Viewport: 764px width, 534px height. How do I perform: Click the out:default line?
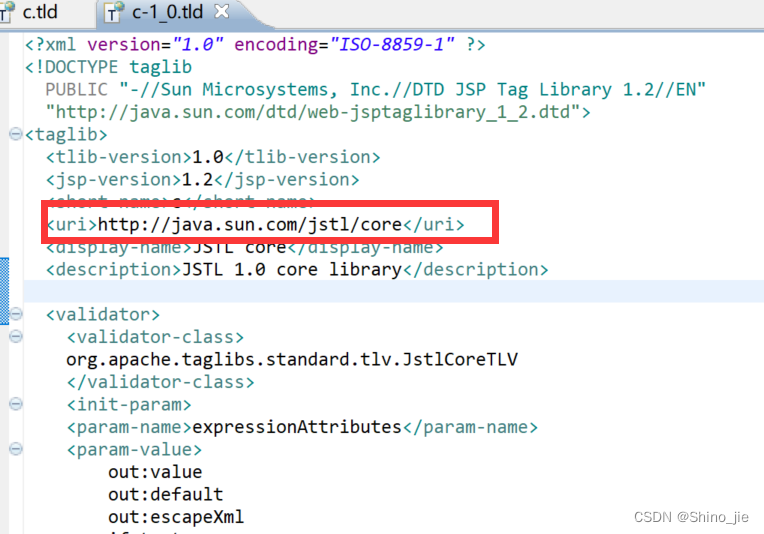(x=166, y=495)
